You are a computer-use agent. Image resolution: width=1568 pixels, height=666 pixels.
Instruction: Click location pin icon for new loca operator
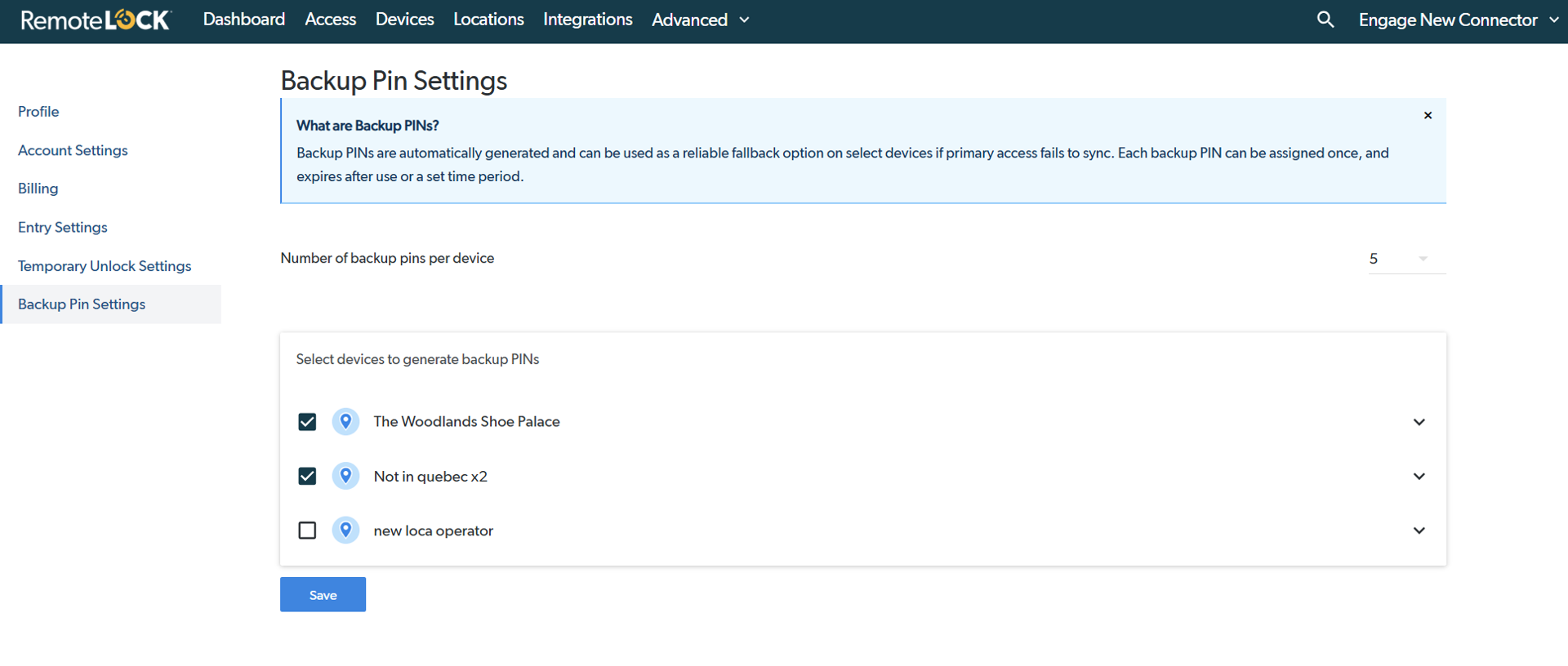(x=345, y=531)
